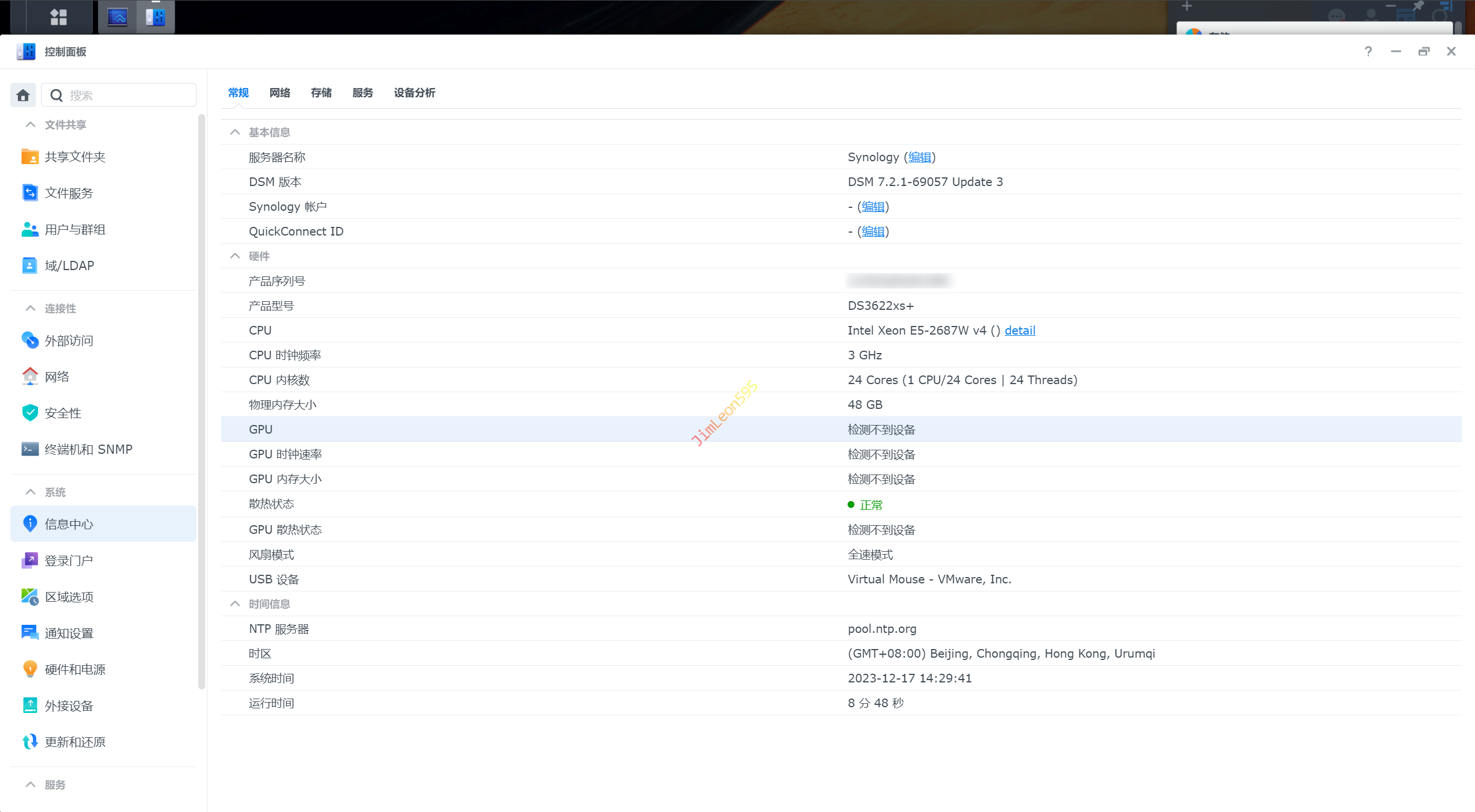Viewport: 1475px width, 812px height.
Task: Collapse the 基本信息 section
Action: click(235, 132)
